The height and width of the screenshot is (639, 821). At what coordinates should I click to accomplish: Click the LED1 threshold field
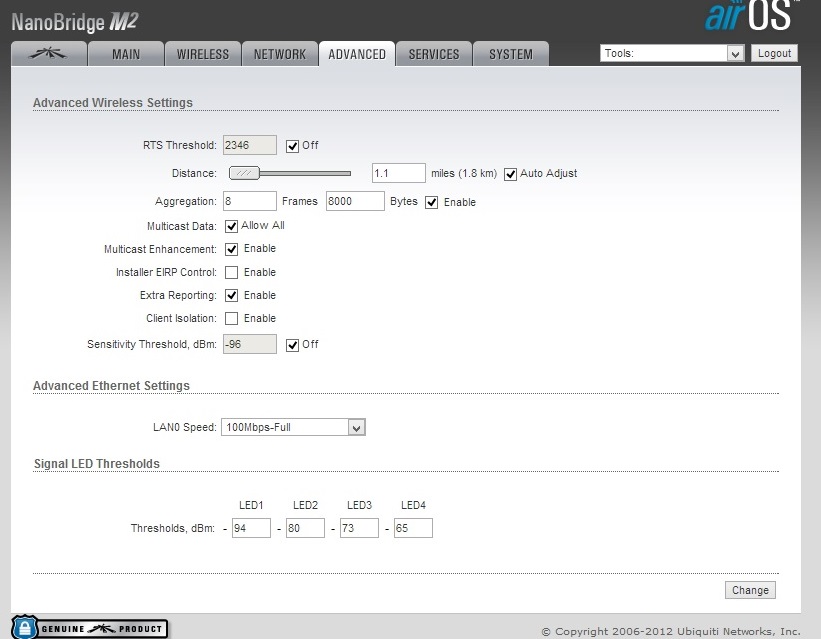(251, 528)
